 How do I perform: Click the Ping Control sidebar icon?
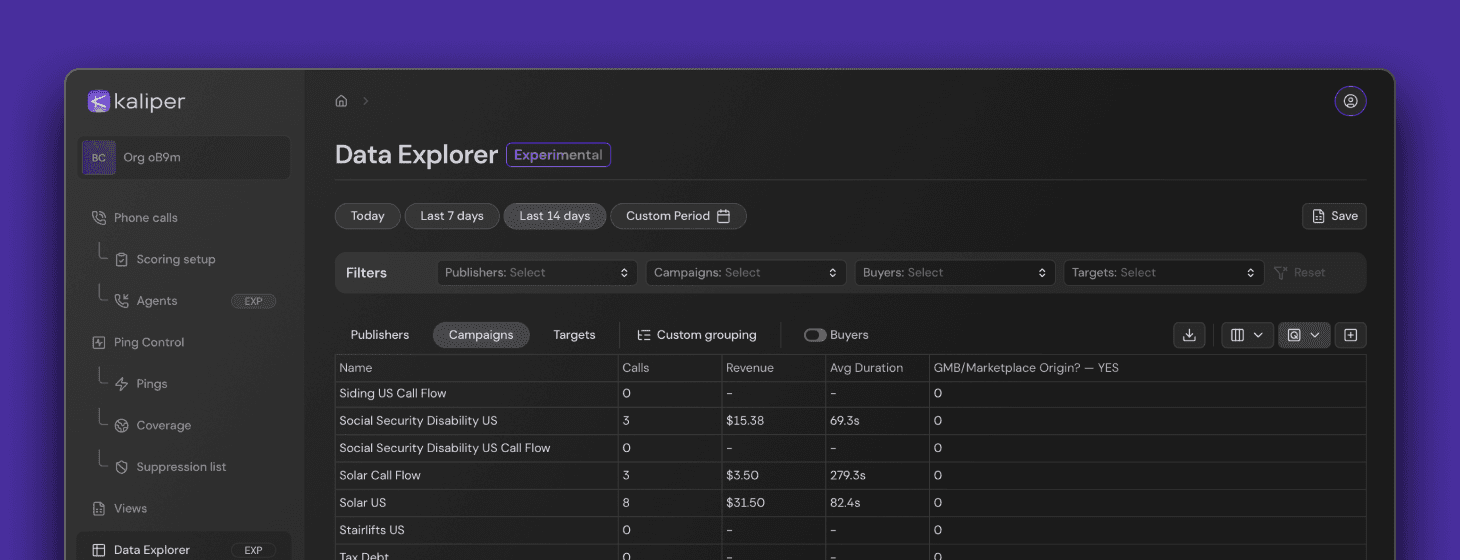pos(98,342)
